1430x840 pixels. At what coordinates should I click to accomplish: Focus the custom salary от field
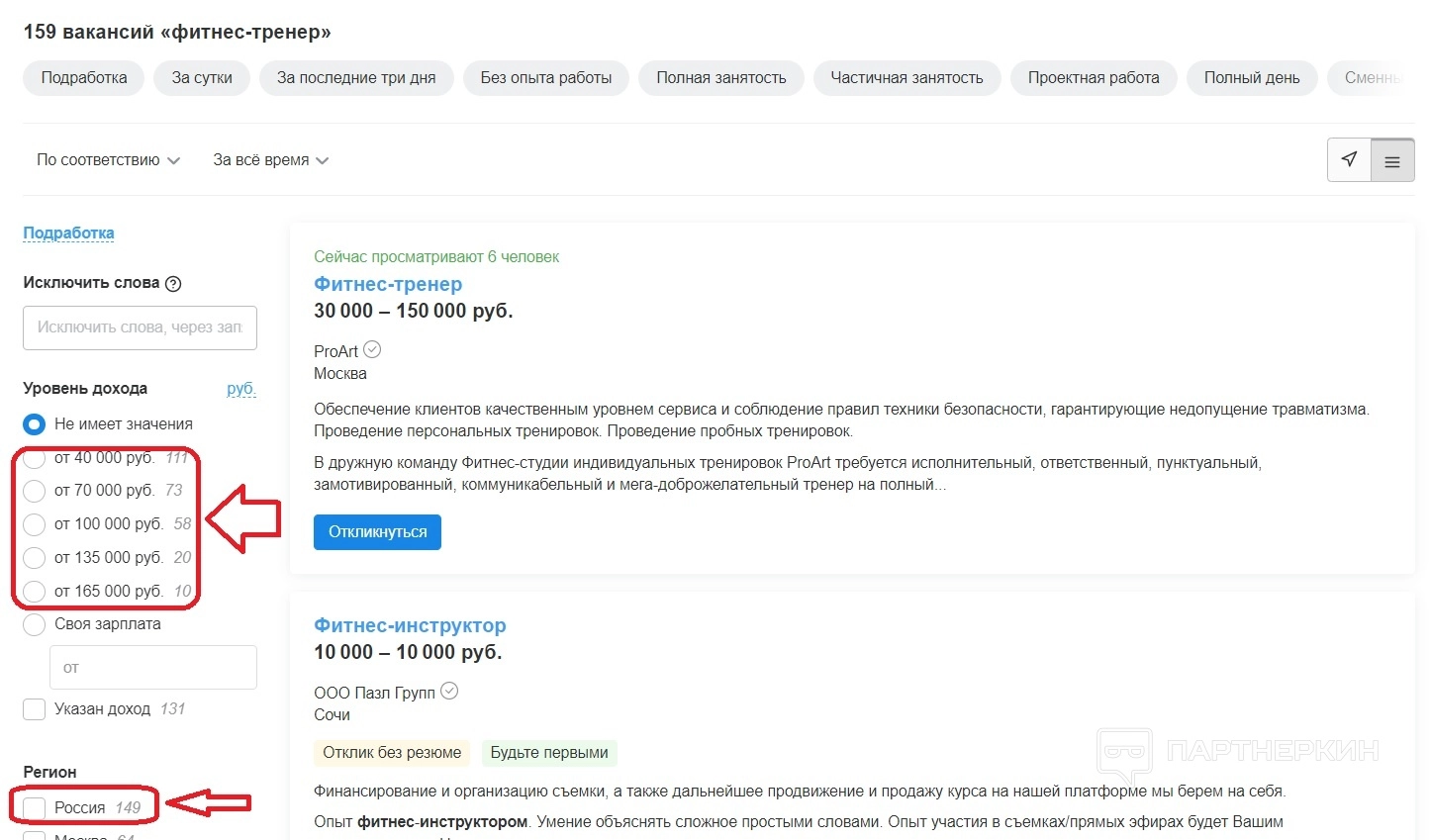click(153, 668)
